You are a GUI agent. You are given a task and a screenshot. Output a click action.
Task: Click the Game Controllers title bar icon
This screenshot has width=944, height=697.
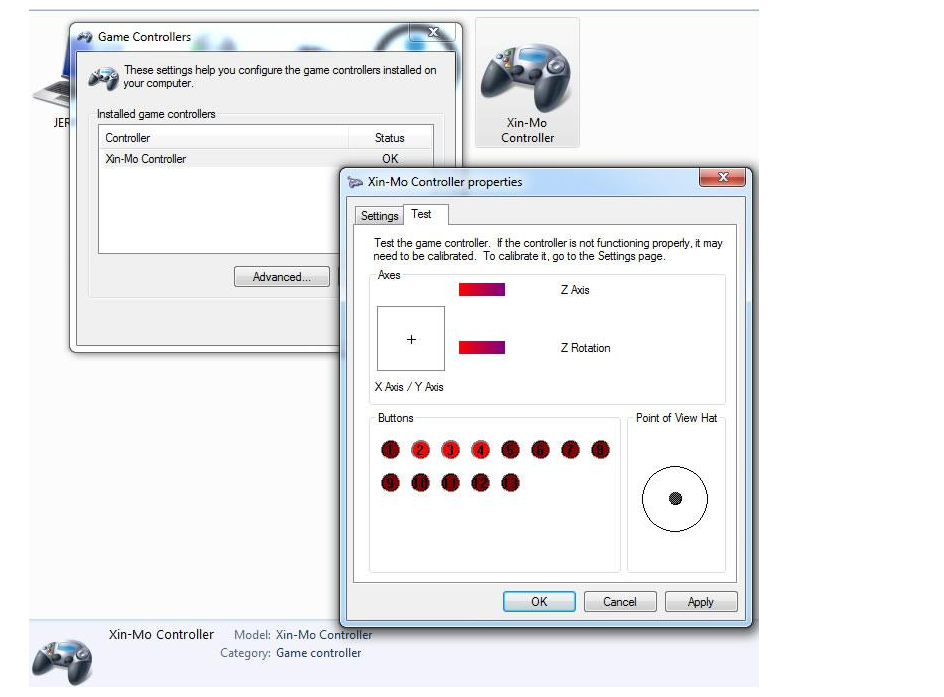(x=84, y=37)
